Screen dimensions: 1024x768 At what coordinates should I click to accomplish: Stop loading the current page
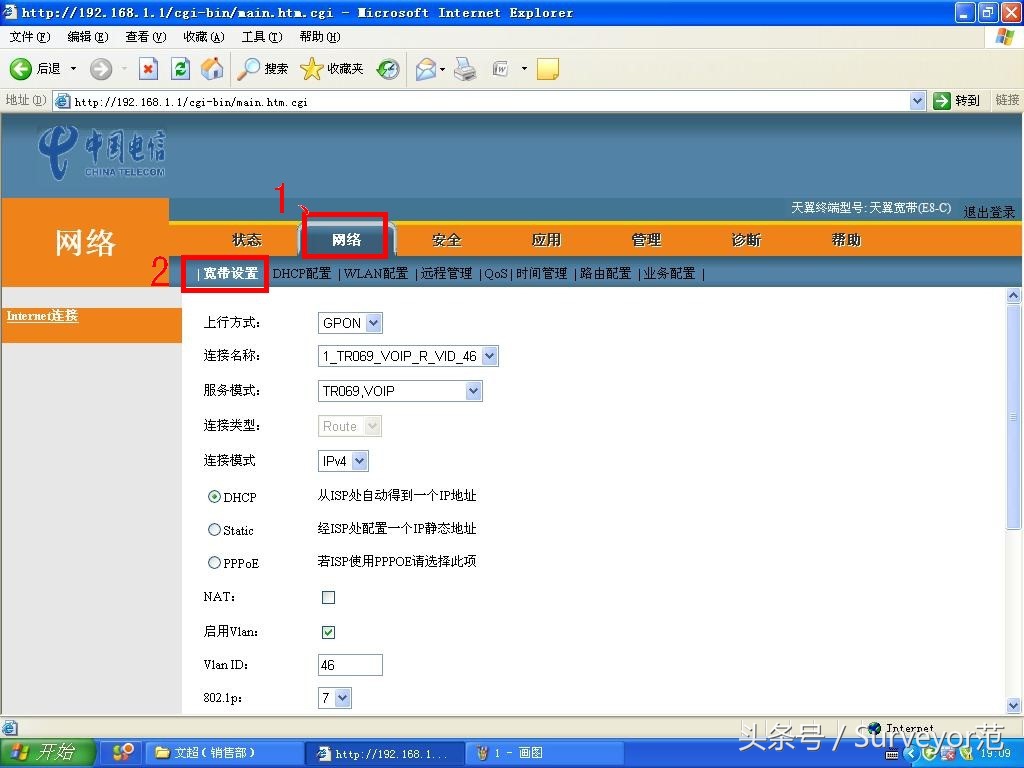(149, 69)
